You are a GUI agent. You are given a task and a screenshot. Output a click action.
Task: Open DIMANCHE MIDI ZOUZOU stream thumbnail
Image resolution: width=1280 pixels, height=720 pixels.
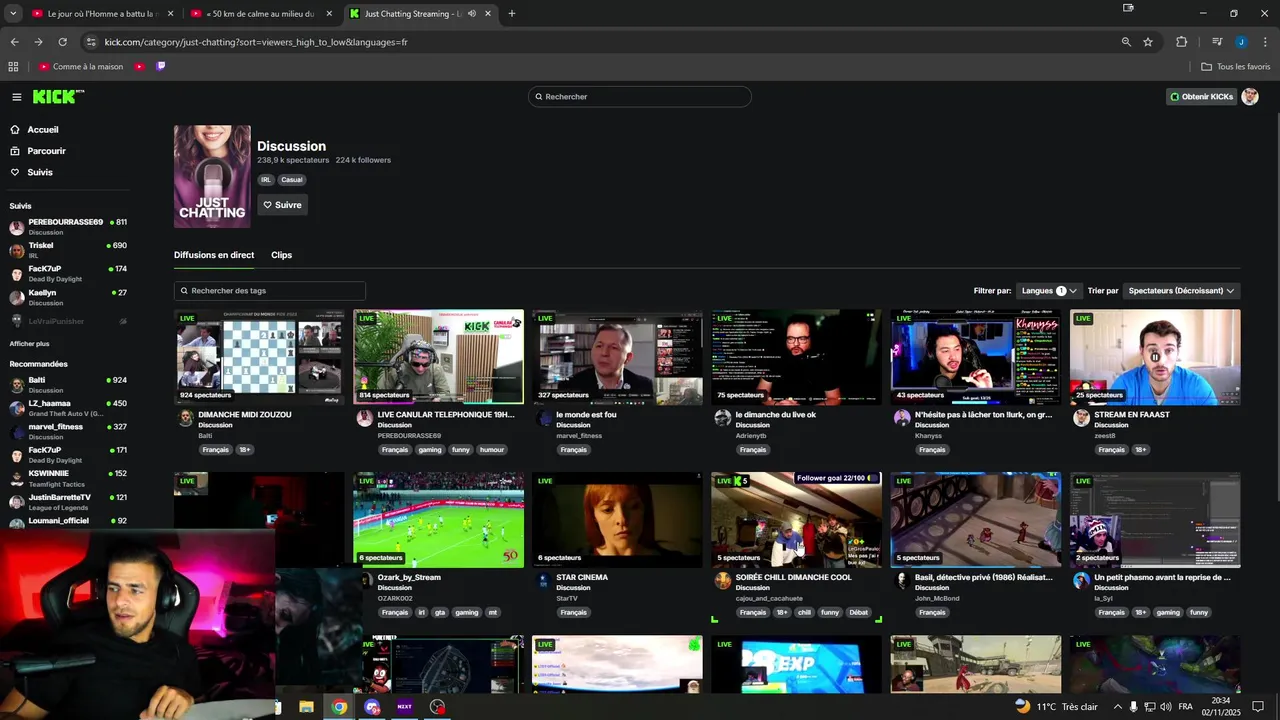pos(259,357)
